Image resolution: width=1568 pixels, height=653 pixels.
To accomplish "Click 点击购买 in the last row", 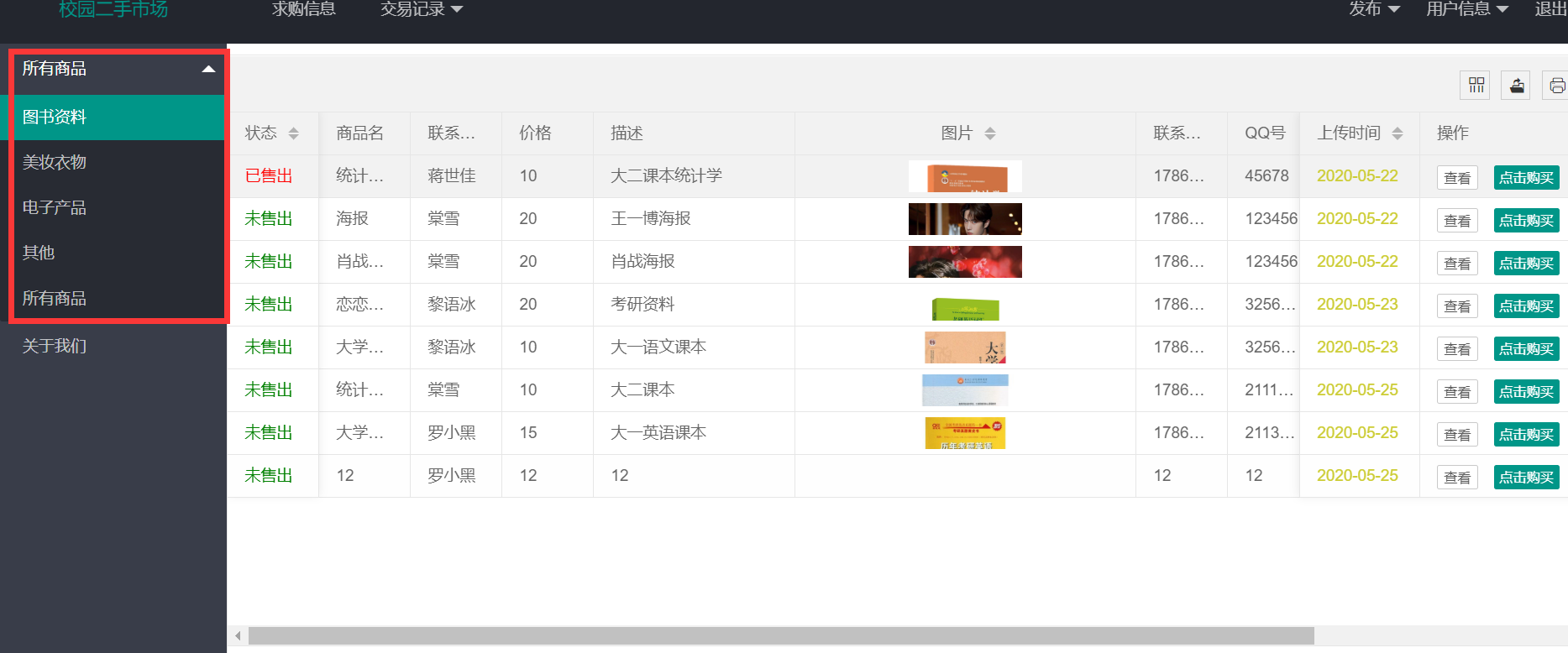I will (1527, 478).
